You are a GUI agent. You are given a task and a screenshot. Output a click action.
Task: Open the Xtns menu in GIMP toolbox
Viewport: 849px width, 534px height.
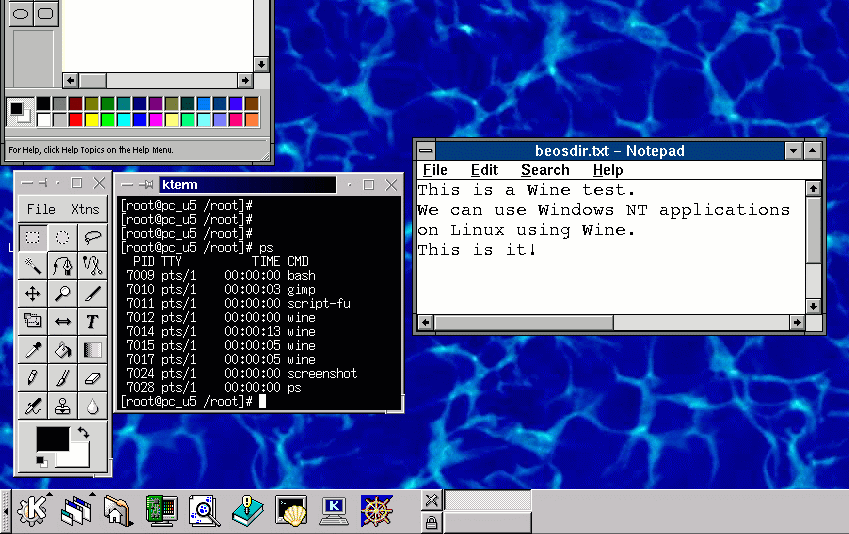click(x=85, y=209)
